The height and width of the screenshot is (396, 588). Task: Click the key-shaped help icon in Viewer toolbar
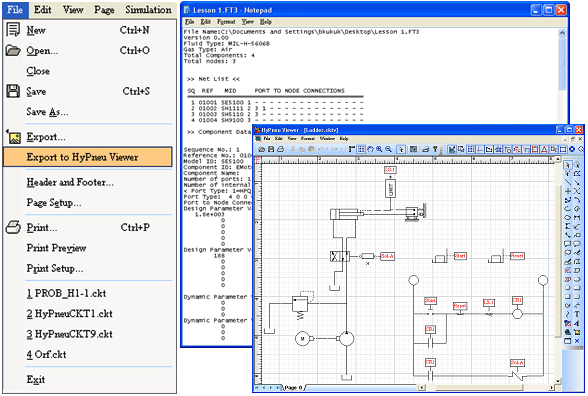[x=435, y=149]
